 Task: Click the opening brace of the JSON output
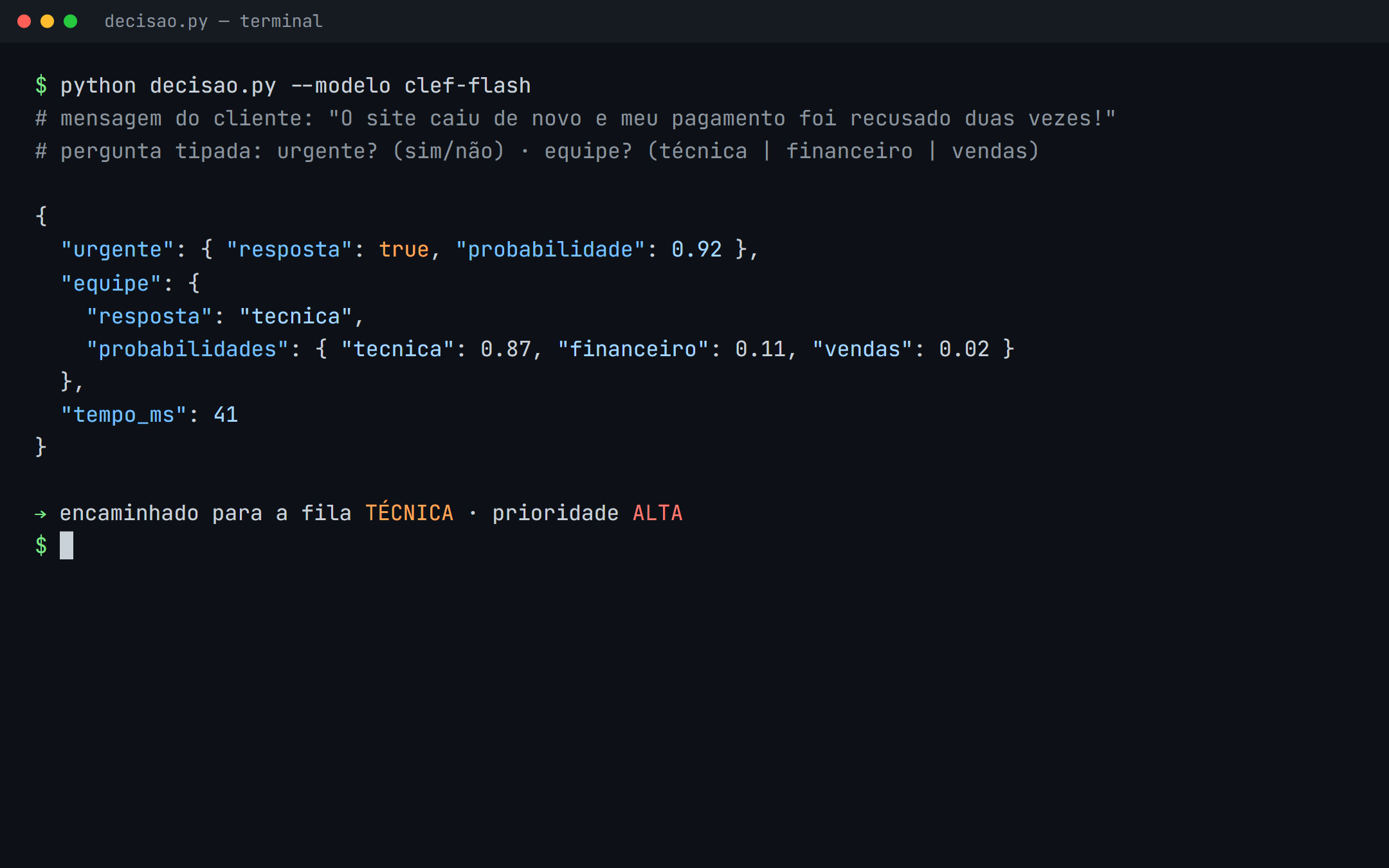(x=41, y=216)
